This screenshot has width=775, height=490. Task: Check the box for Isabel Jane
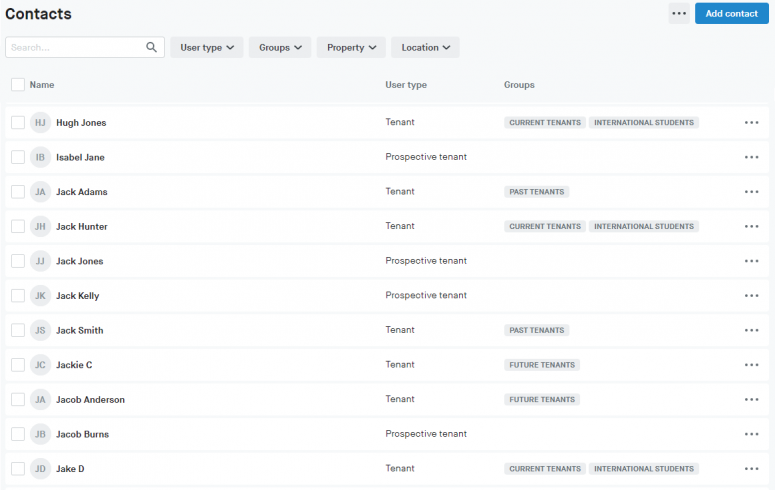(x=18, y=157)
